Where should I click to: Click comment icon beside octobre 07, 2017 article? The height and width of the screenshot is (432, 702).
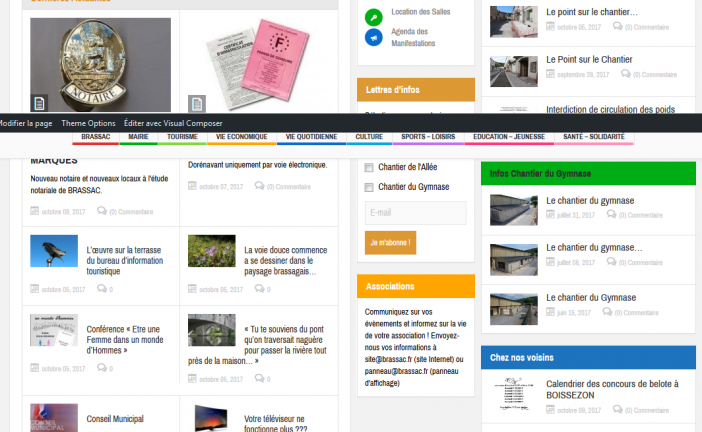[x=260, y=187]
